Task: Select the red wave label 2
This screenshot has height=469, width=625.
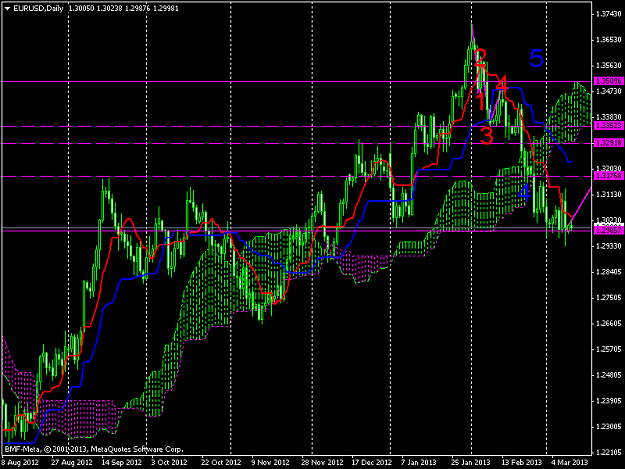Action: pos(480,58)
